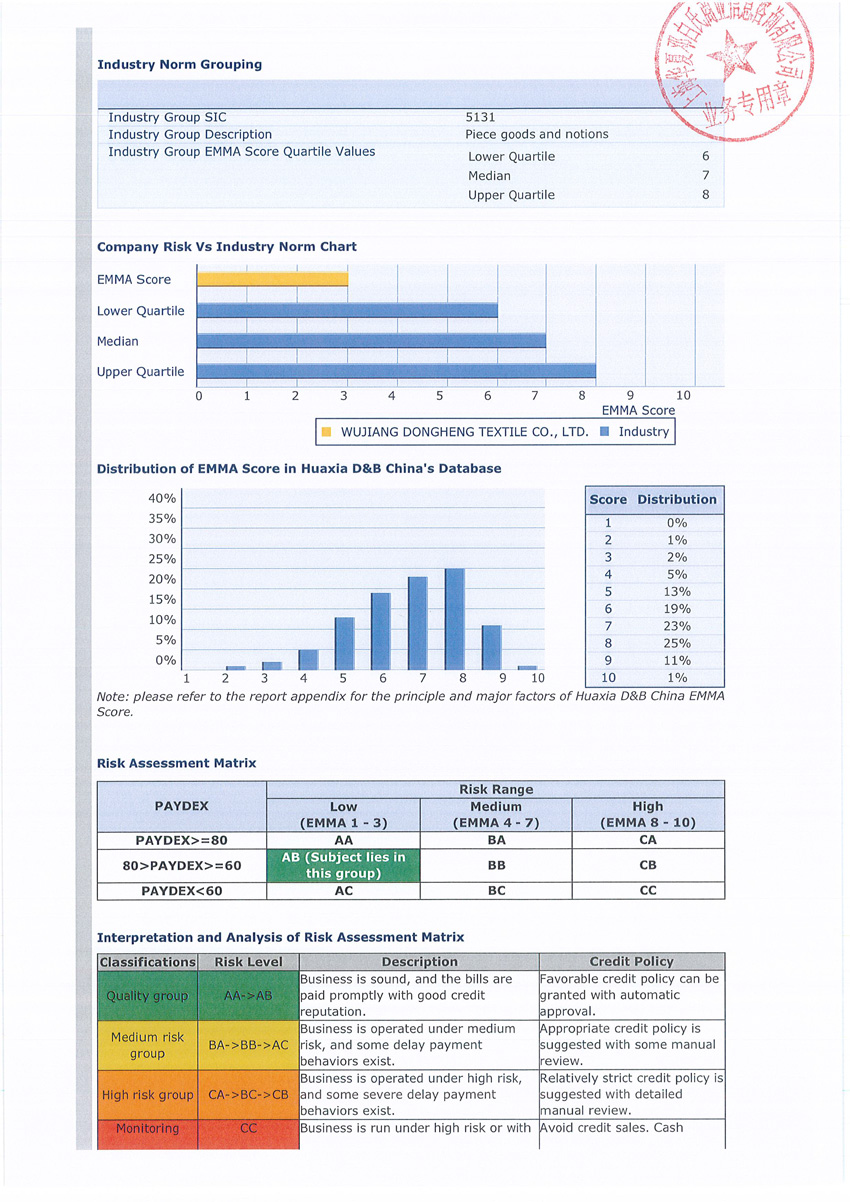Screen dimensions: 850x1202
Task: Click the blue Industry legend swatch
Action: pyautogui.click(x=604, y=432)
